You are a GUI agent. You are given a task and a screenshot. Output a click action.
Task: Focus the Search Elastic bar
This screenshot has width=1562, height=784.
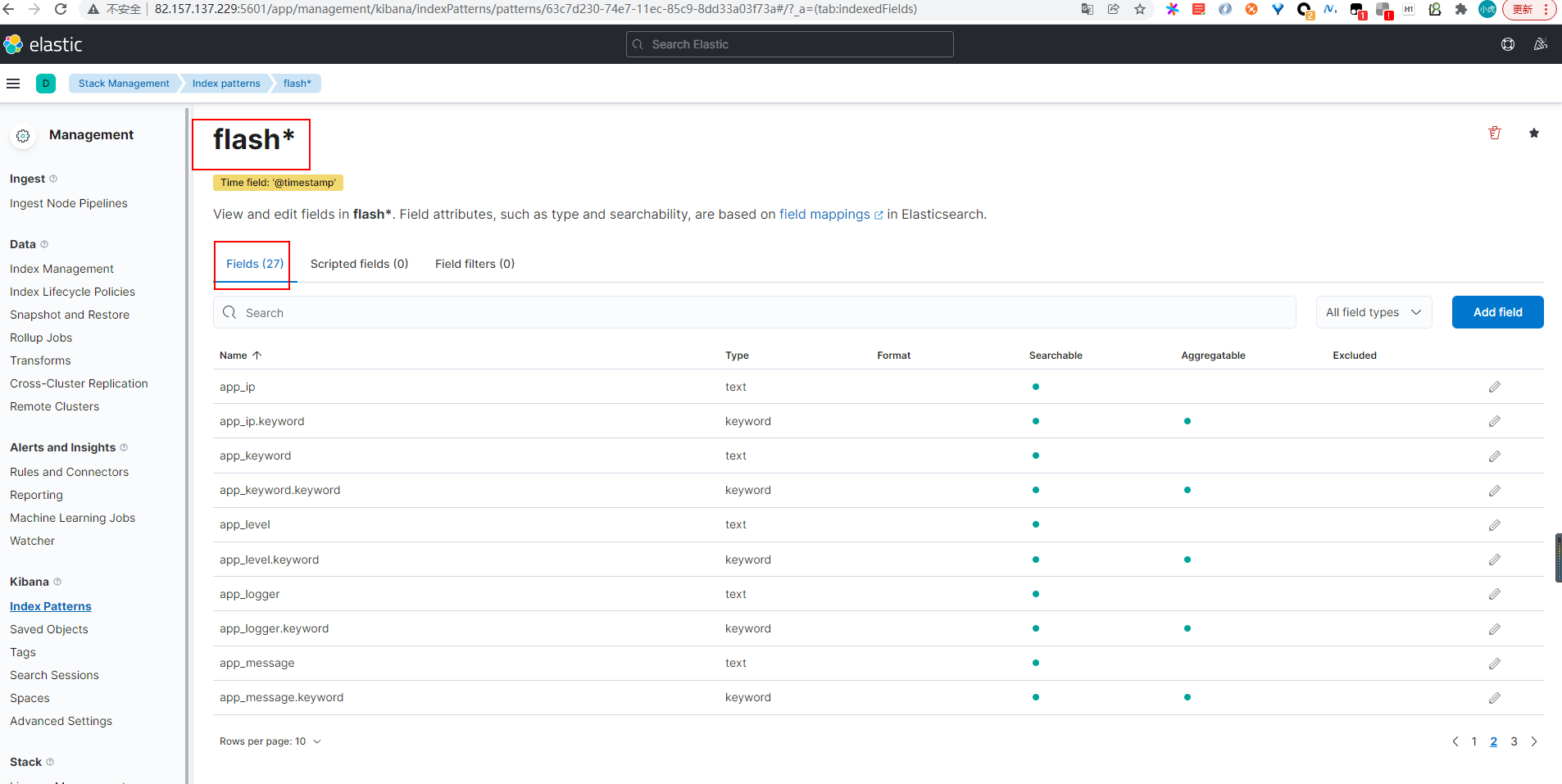[x=790, y=44]
